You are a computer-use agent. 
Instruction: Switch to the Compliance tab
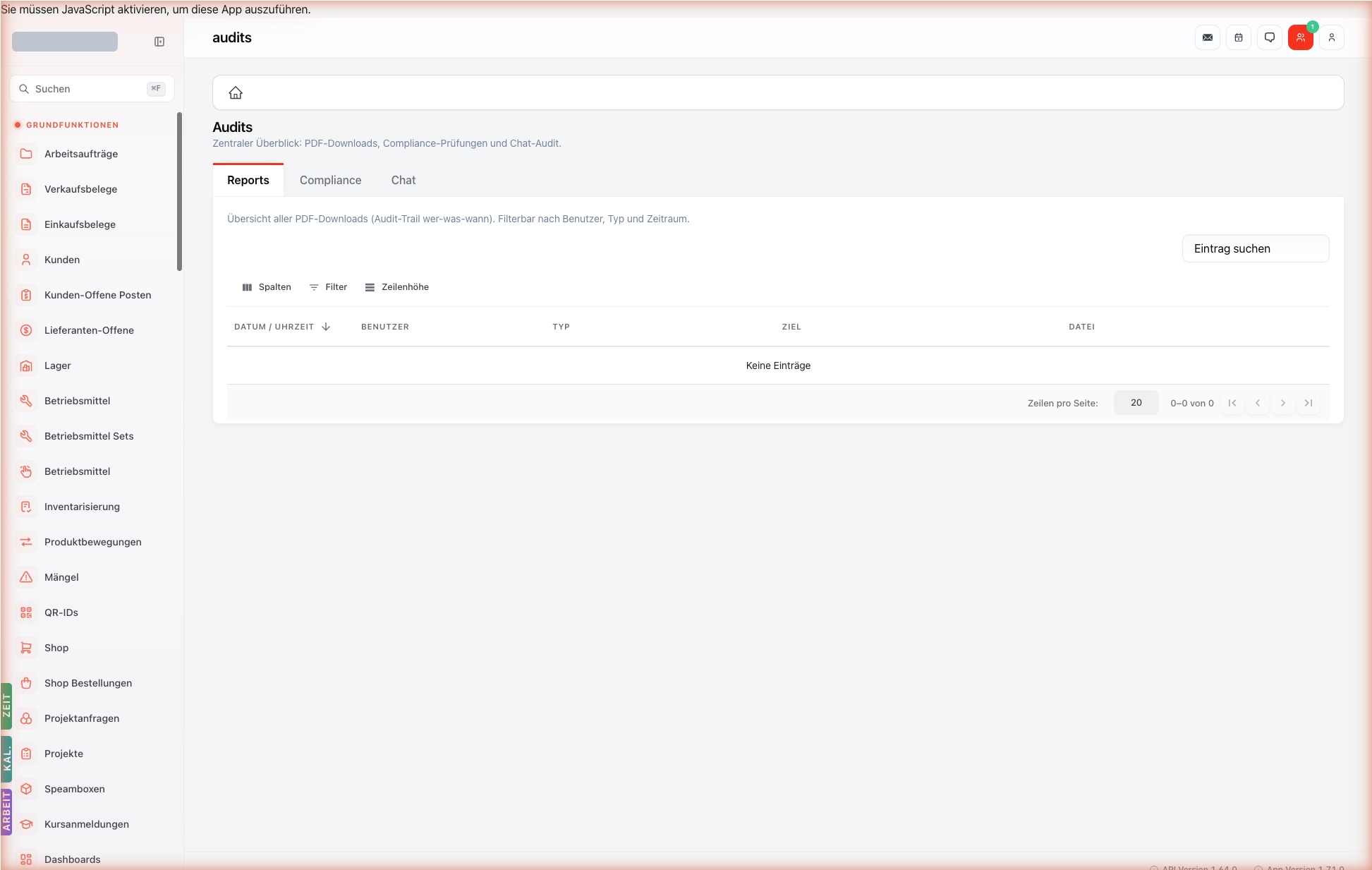(x=330, y=180)
